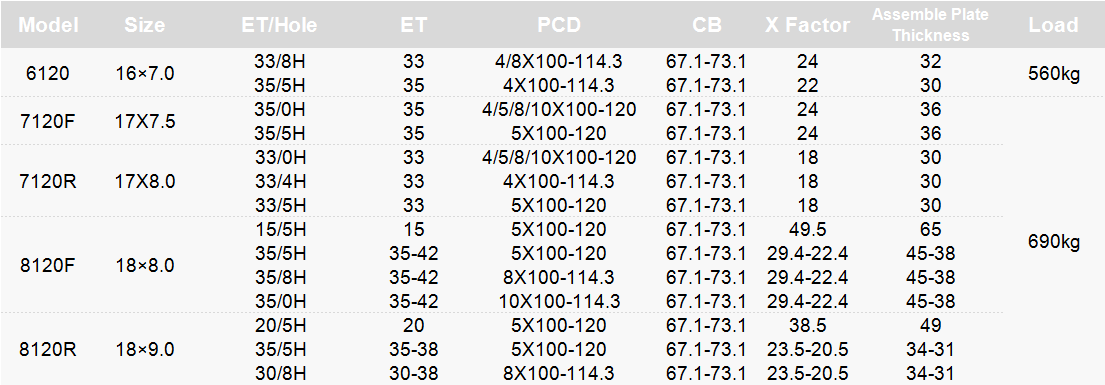
Task: Select the 18×9.0 size cell
Action: point(144,350)
